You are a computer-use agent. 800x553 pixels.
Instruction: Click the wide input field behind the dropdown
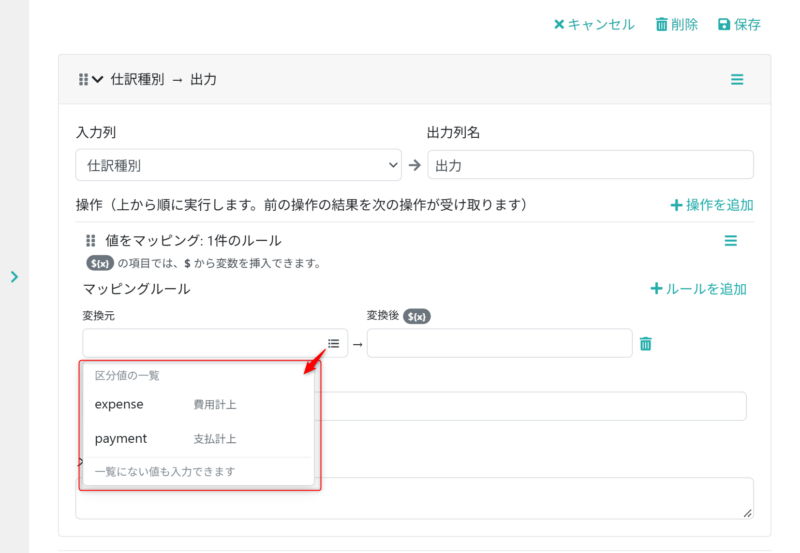click(x=531, y=406)
